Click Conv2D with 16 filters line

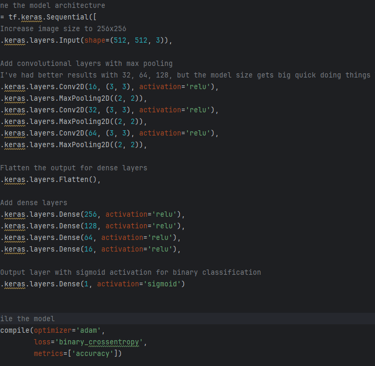coord(109,87)
